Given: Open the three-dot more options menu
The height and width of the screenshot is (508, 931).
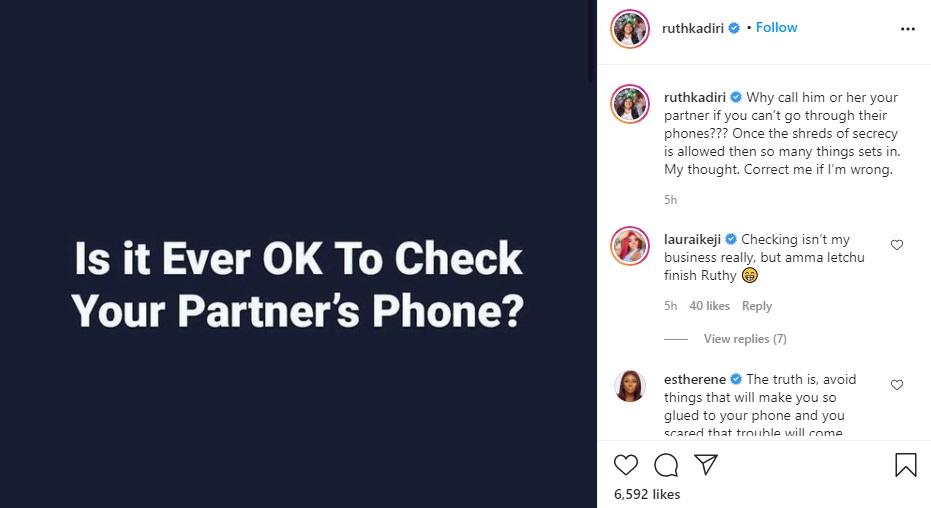Looking at the screenshot, I should [x=907, y=28].
